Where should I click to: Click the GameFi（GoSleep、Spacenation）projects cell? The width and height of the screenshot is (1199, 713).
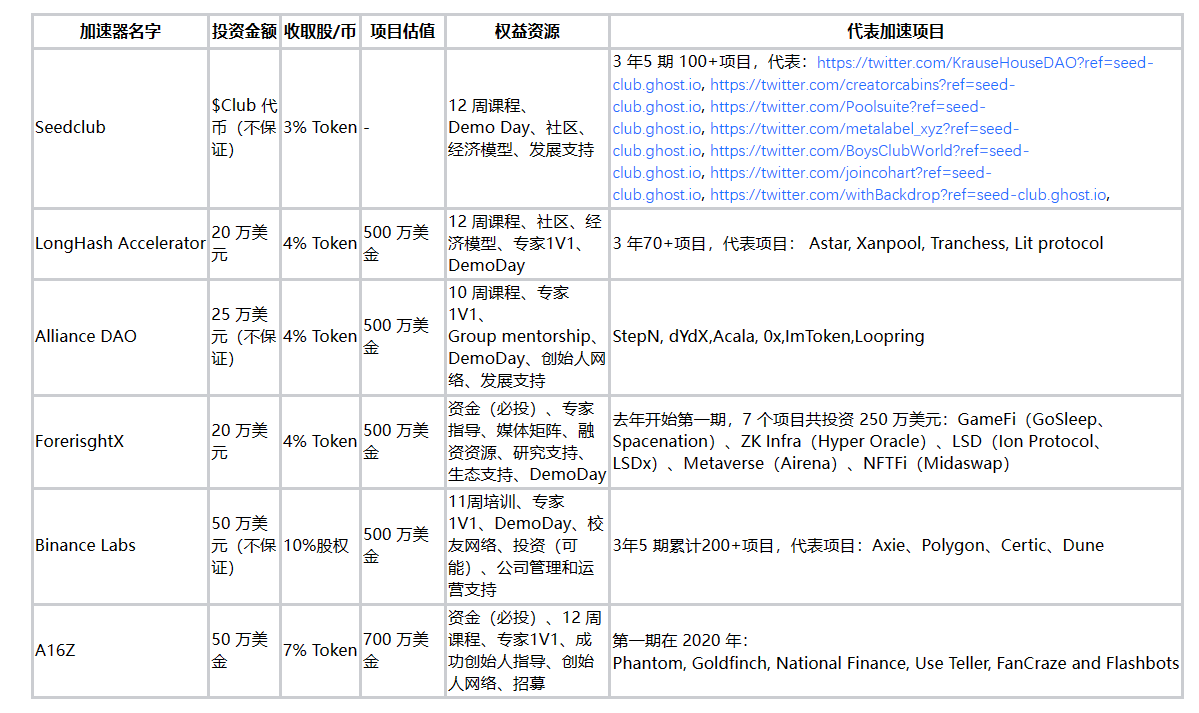click(895, 441)
